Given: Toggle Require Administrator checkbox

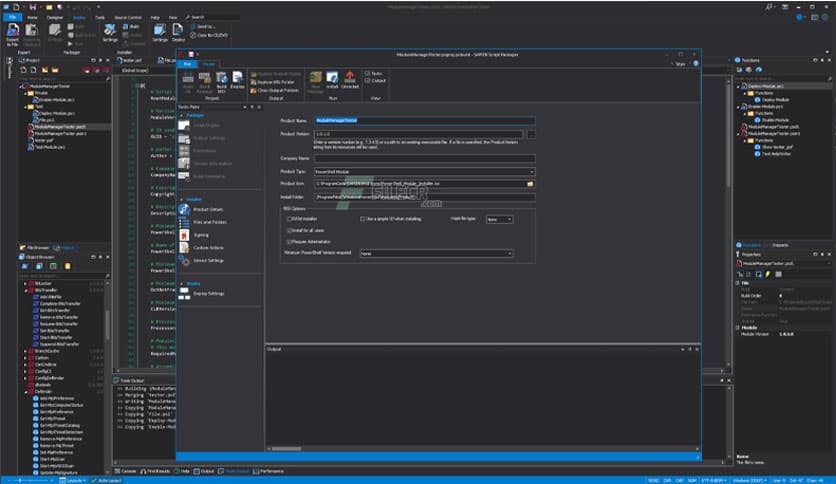Looking at the screenshot, I should (290, 242).
